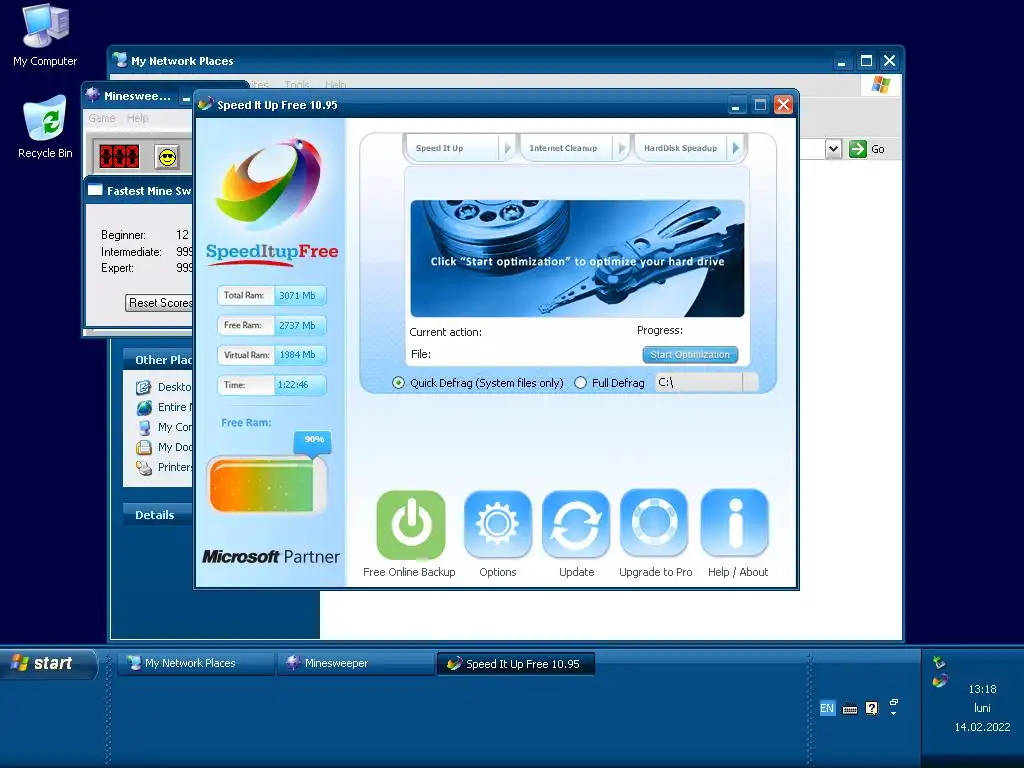Image resolution: width=1024 pixels, height=768 pixels.
Task: Click the Minesweeper title bar mine icon
Action: [93, 95]
